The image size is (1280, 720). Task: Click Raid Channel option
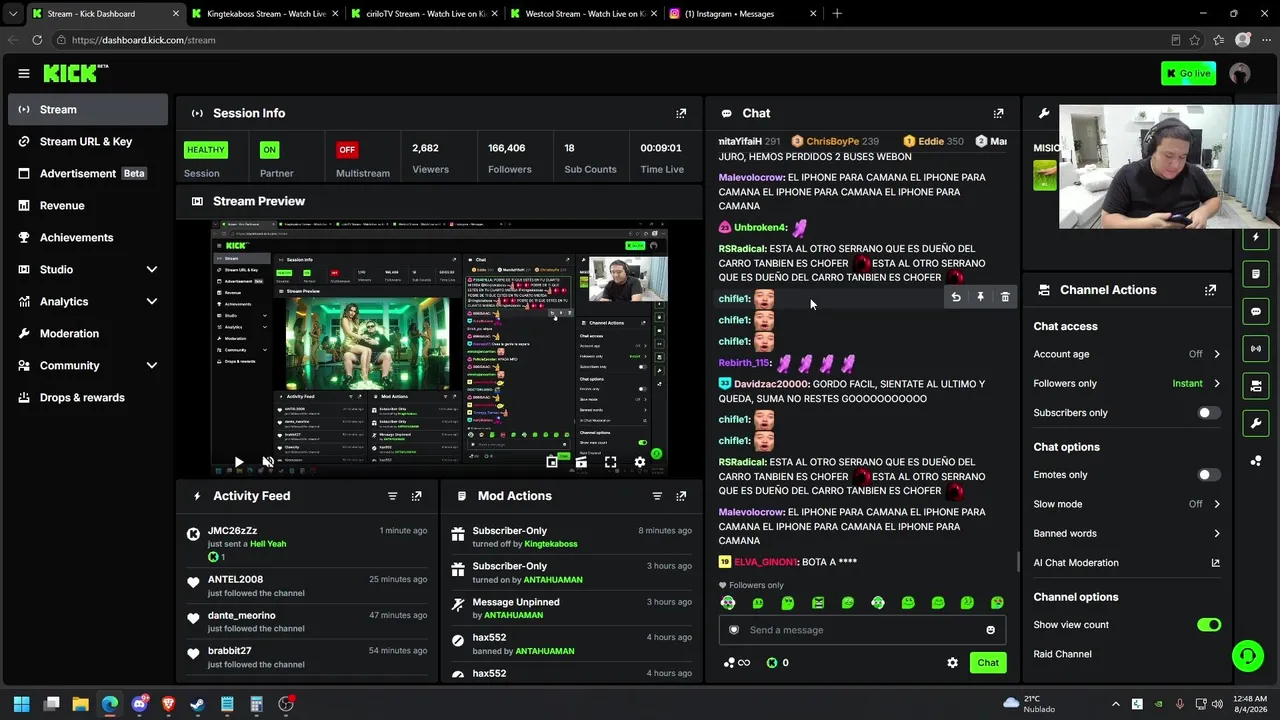point(1062,654)
